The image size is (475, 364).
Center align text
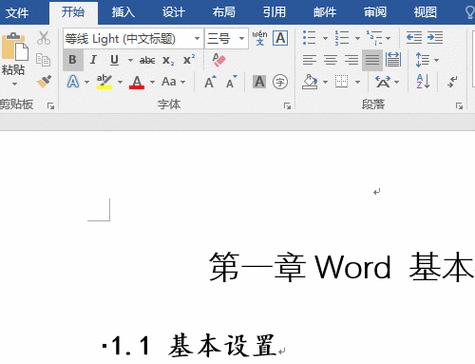click(331, 60)
